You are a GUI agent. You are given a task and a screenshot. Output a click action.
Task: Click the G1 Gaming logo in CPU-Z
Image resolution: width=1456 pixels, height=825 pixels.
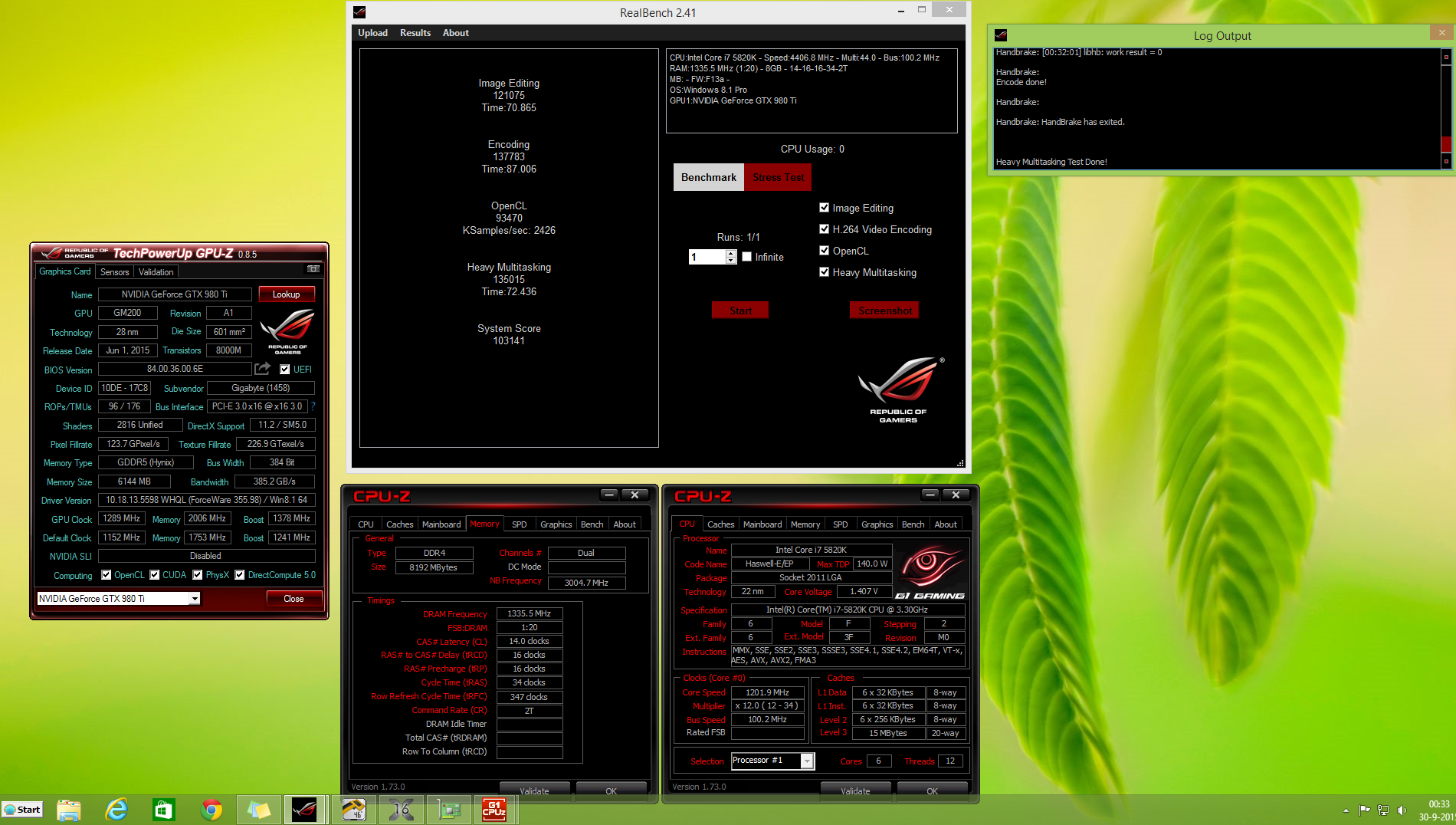click(930, 572)
